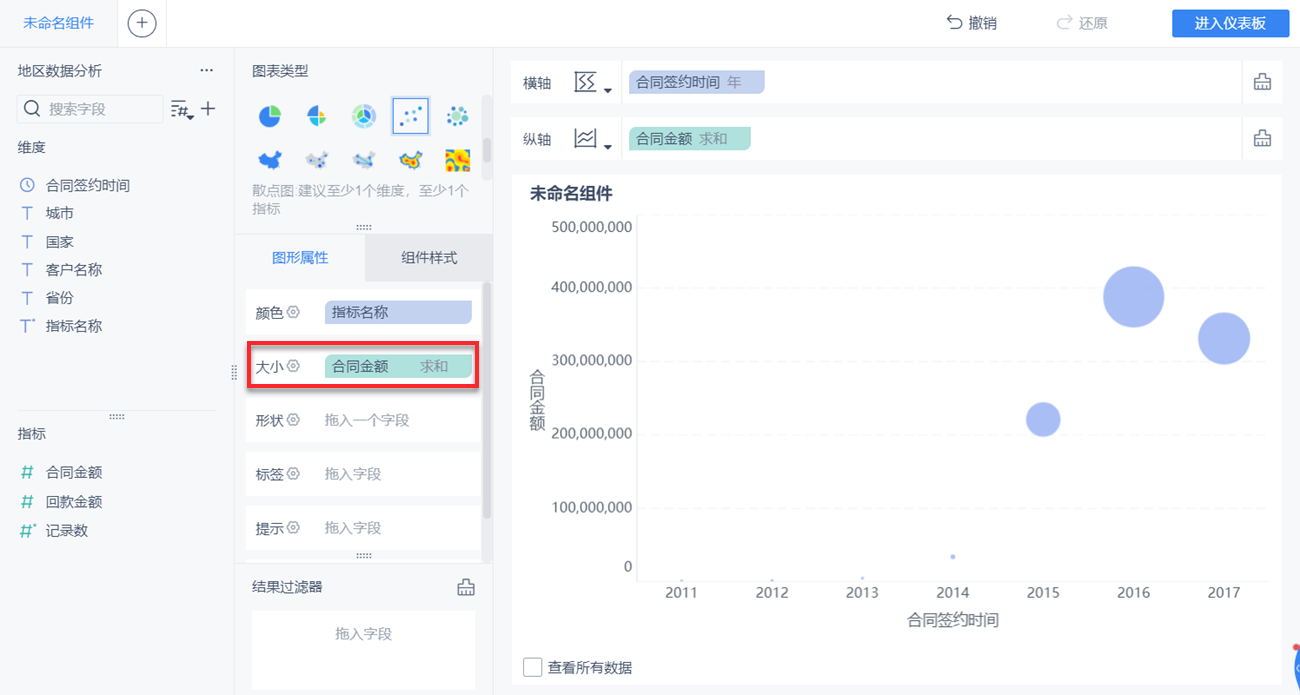Open the 合同金额 求和 pill in 大小 row
Image resolution: width=1300 pixels, height=695 pixels.
pyautogui.click(x=398, y=366)
